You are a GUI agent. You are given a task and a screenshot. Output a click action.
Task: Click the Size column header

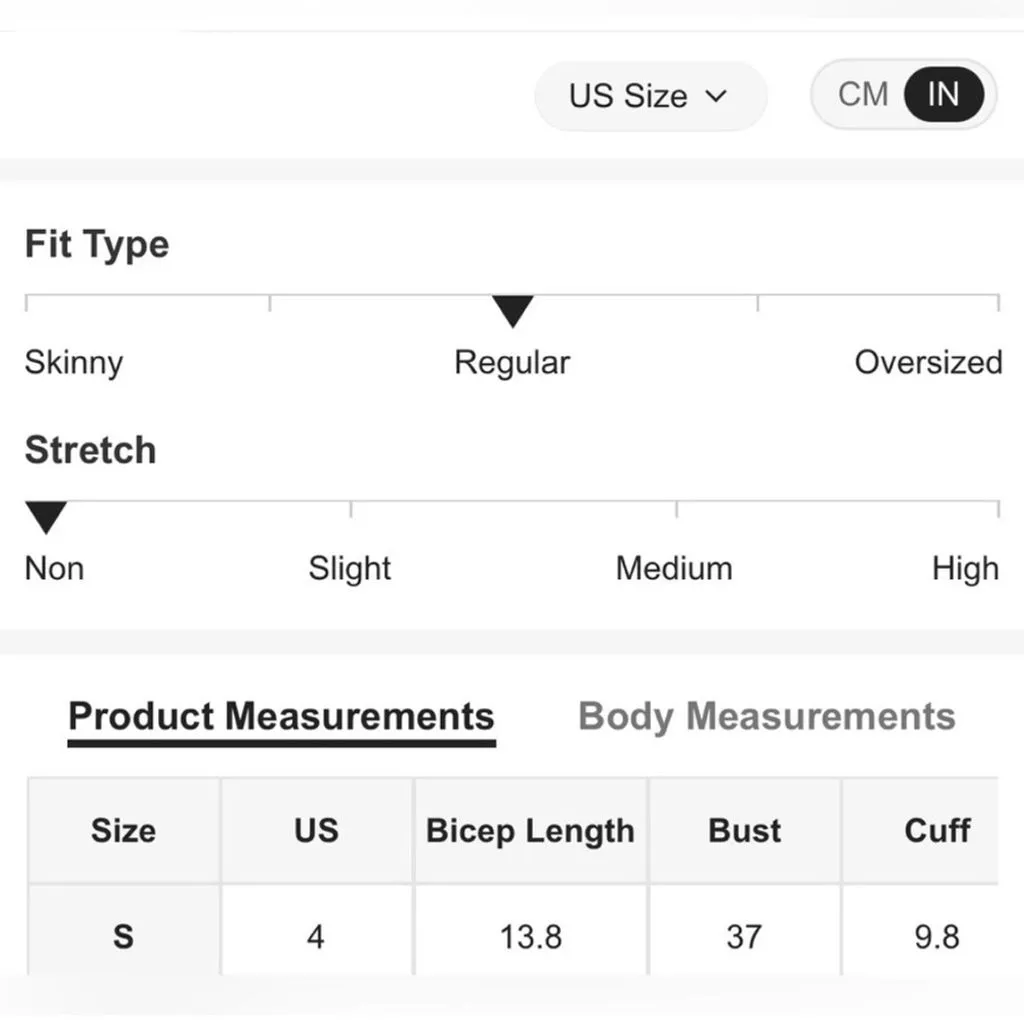(x=123, y=831)
